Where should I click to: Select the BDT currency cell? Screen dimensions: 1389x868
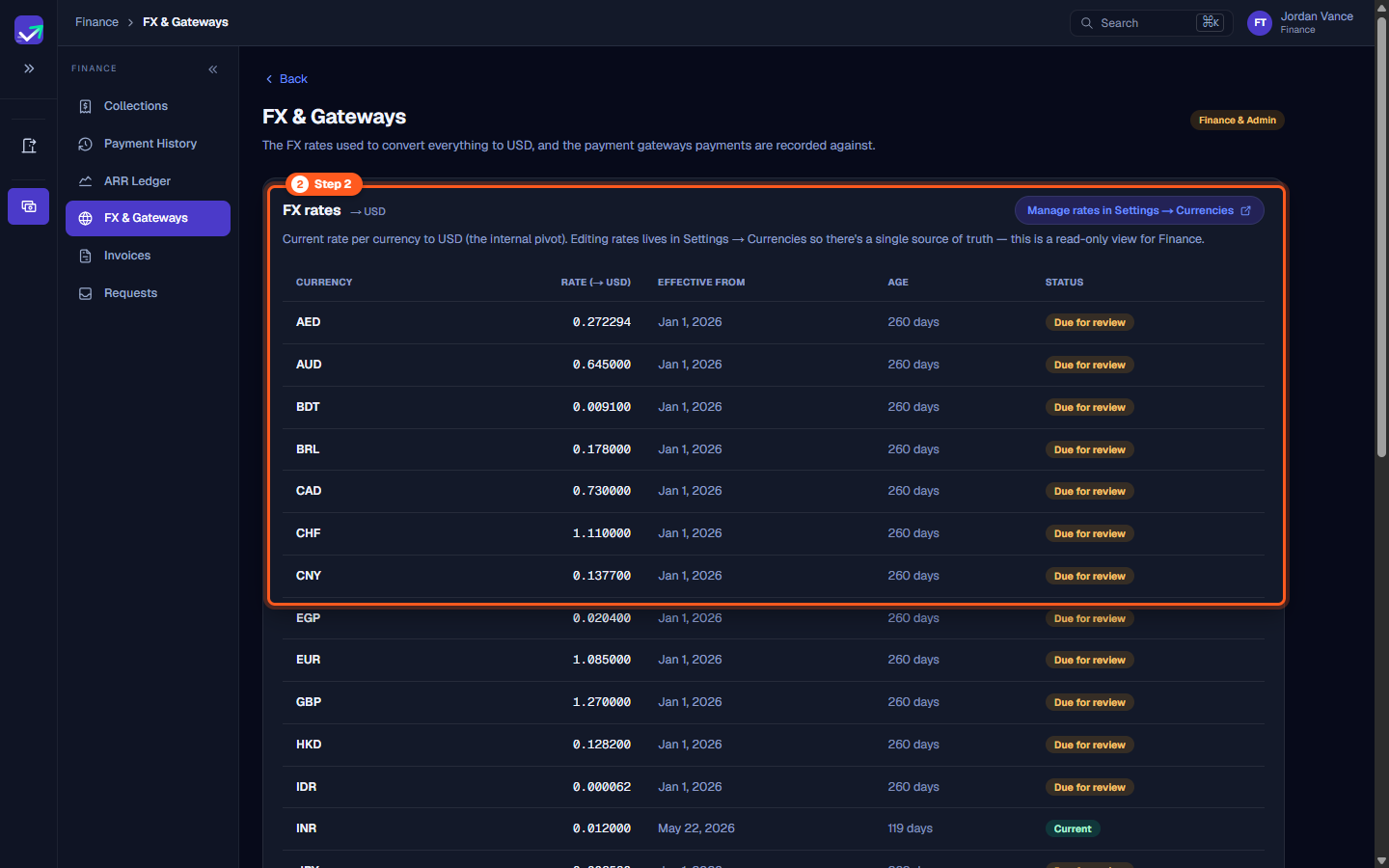coord(308,407)
